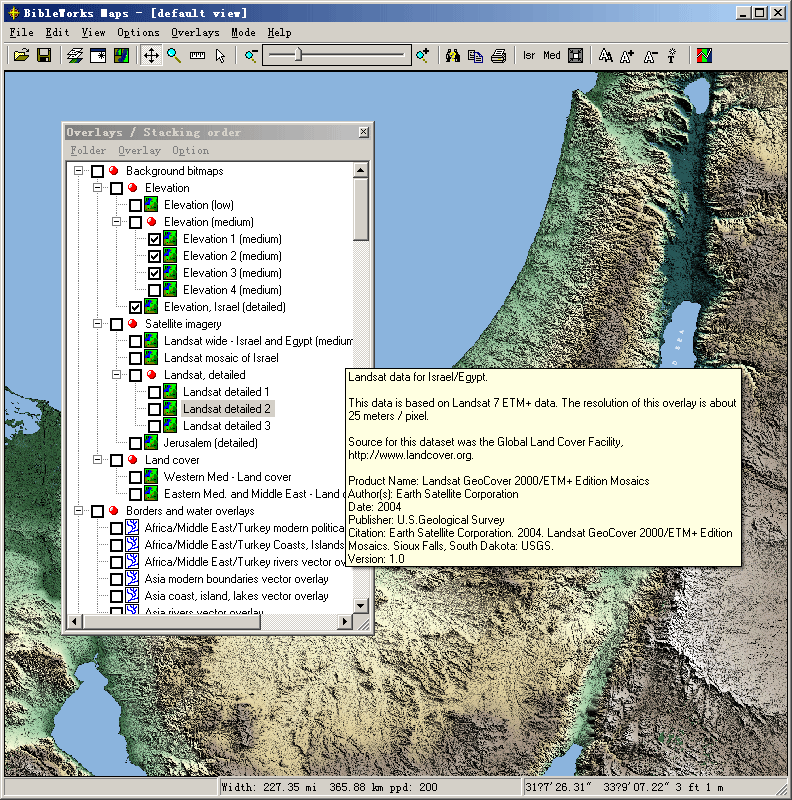Click overlay list scroll down arrow
This screenshot has height=800, width=792.
[x=361, y=606]
